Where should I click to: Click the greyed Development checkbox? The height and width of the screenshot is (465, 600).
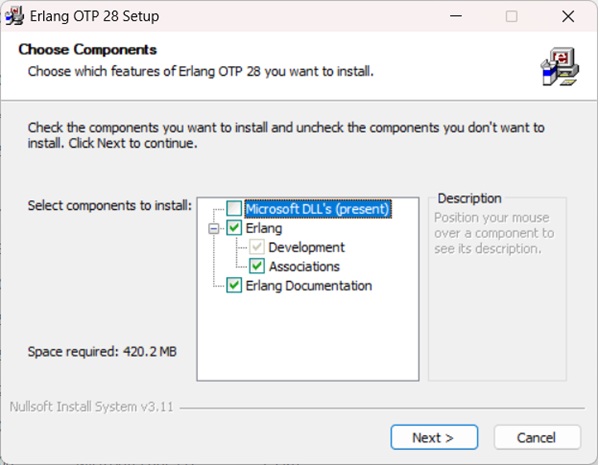(x=257, y=247)
